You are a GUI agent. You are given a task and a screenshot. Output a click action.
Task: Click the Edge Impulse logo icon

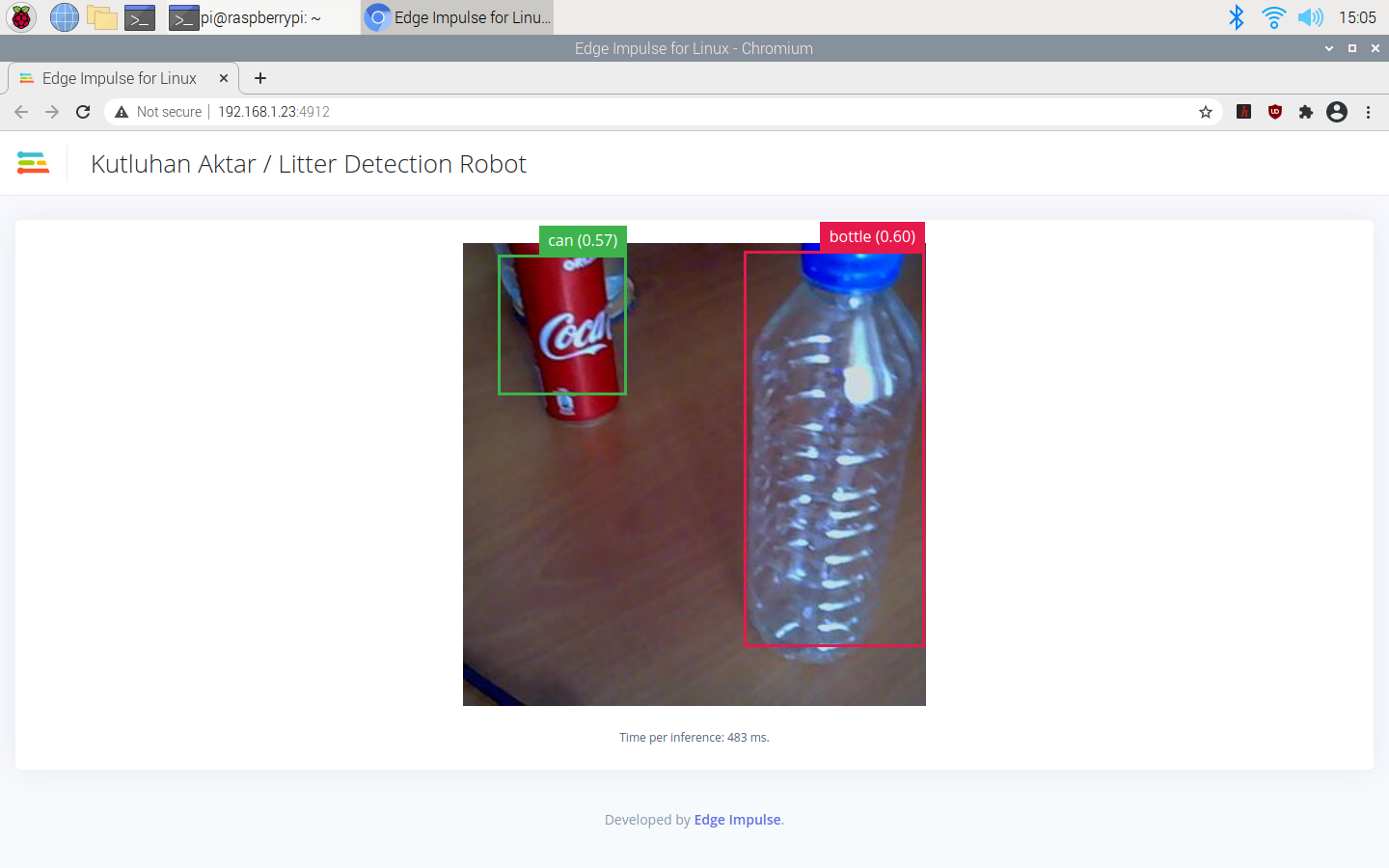(33, 163)
